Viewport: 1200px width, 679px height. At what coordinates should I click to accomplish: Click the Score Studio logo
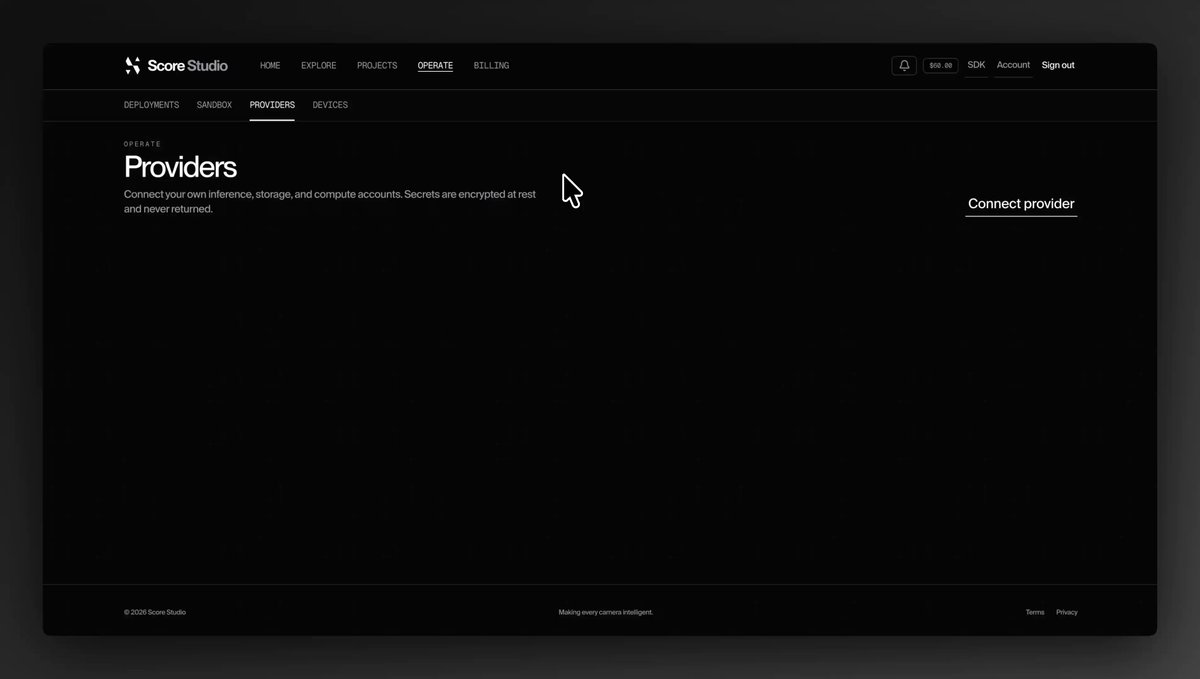click(x=176, y=65)
